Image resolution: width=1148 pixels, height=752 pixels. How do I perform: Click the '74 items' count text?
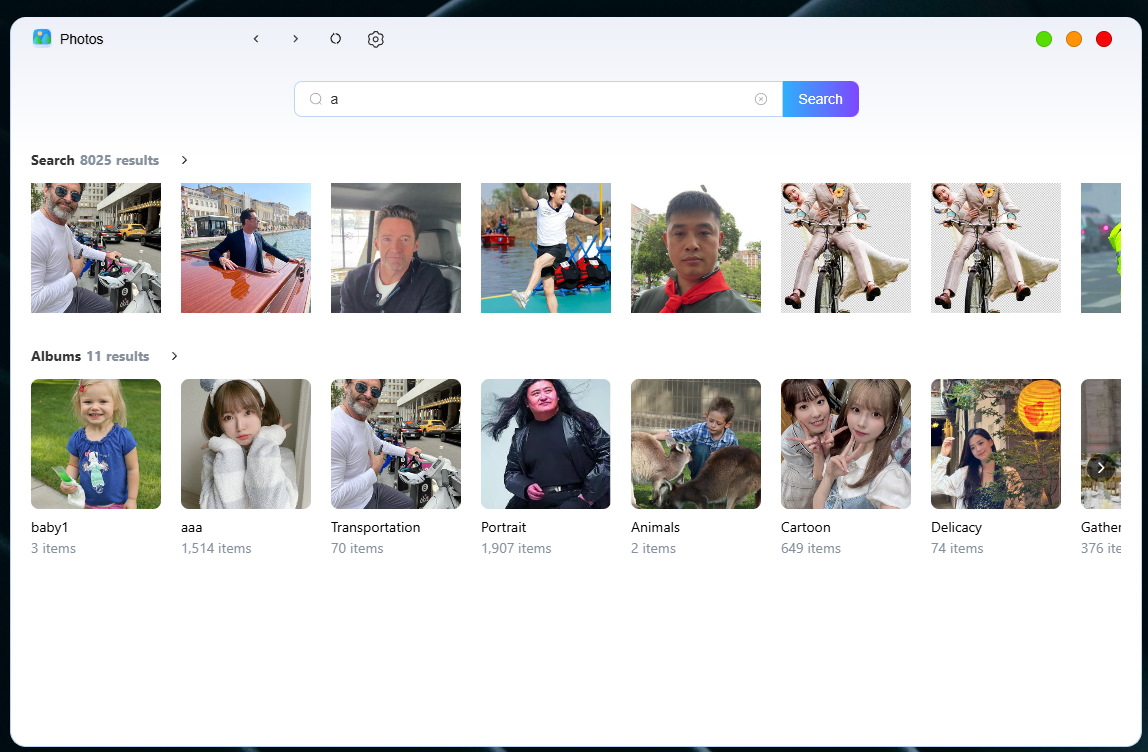coord(957,548)
